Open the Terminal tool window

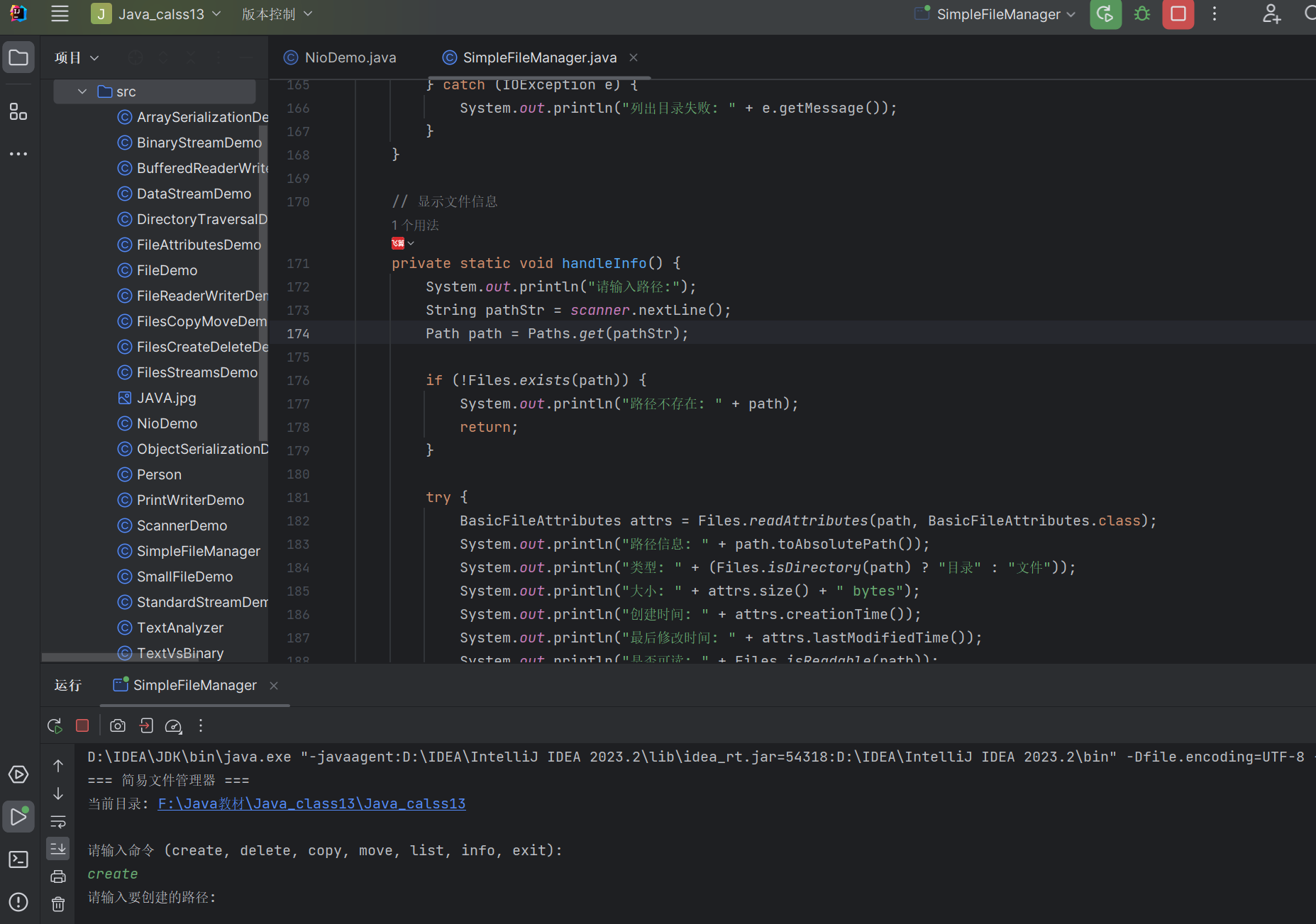point(18,859)
